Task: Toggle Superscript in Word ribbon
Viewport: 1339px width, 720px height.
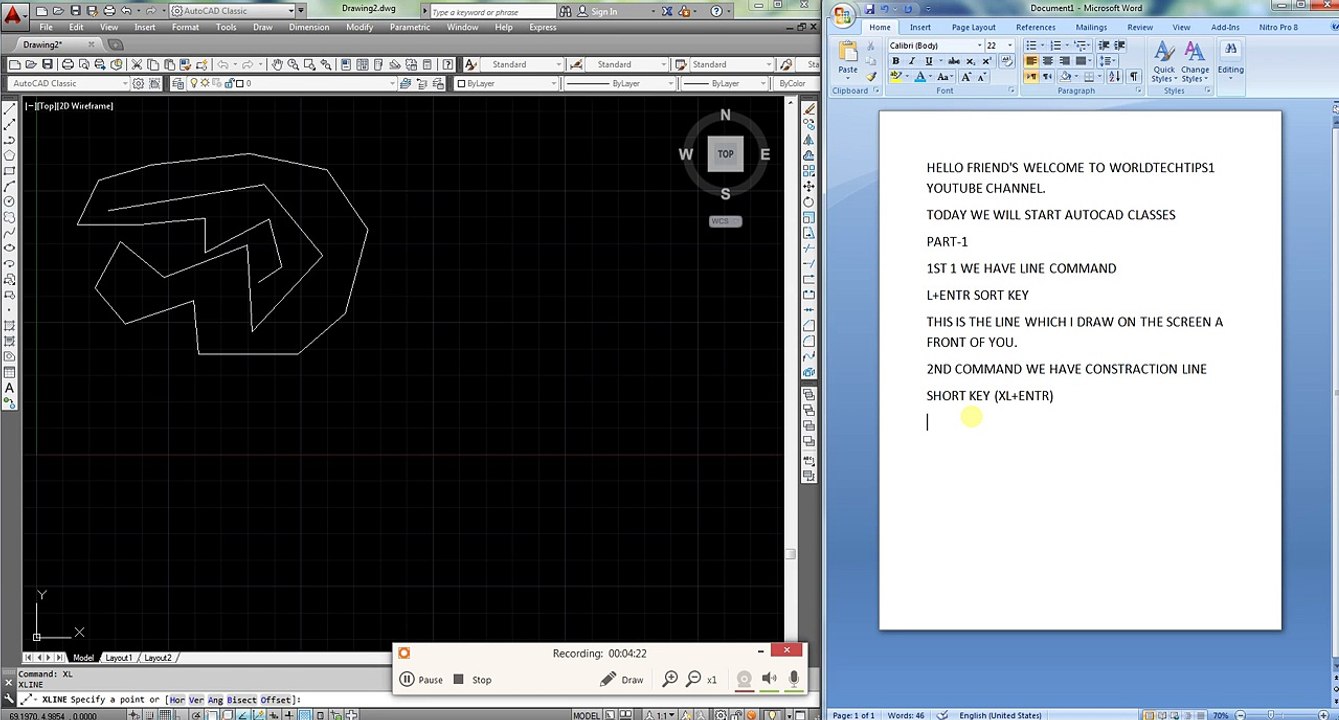Action: [987, 61]
